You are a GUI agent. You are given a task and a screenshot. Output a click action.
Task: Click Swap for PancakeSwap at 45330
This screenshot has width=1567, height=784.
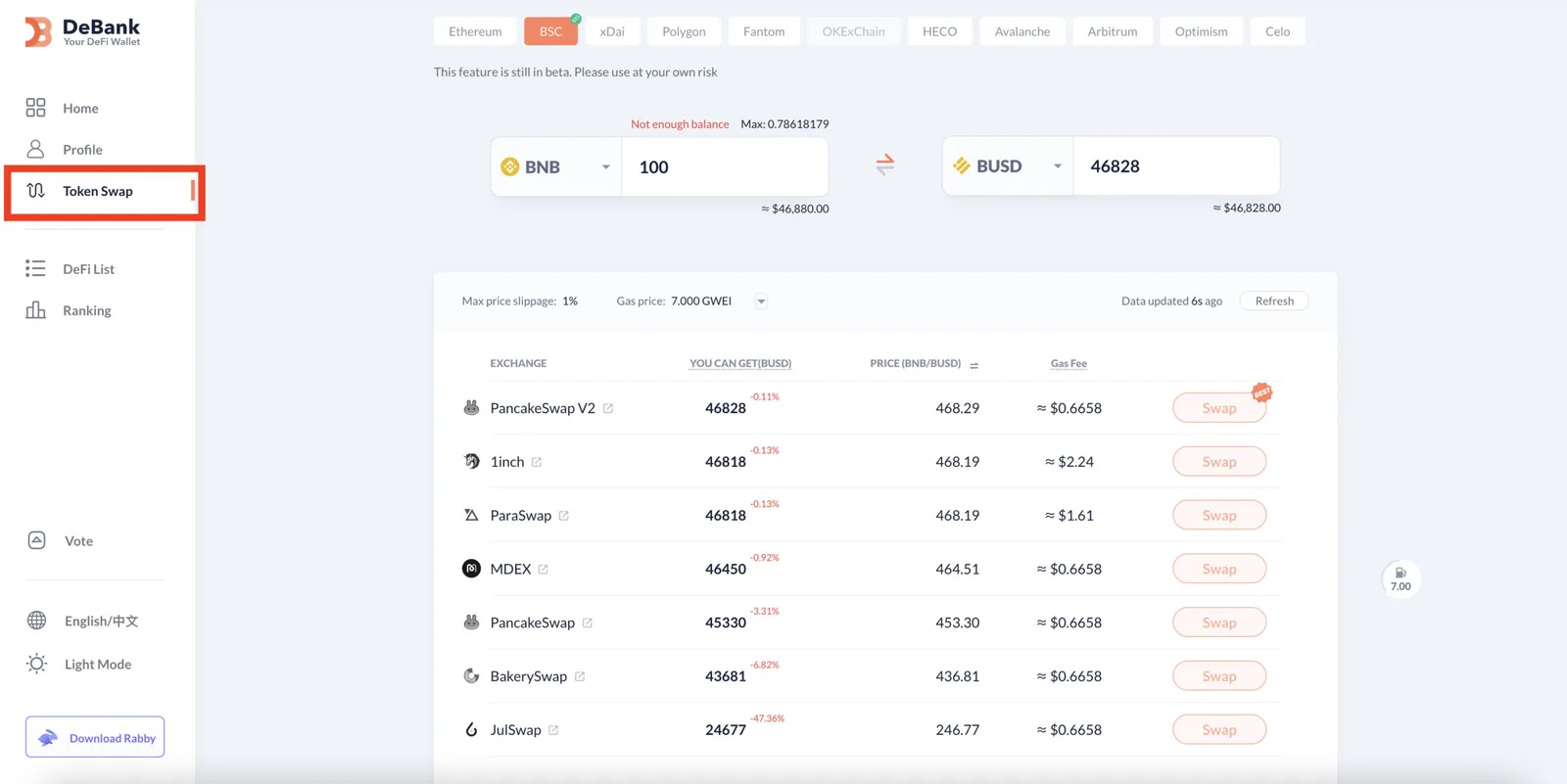(x=1219, y=623)
